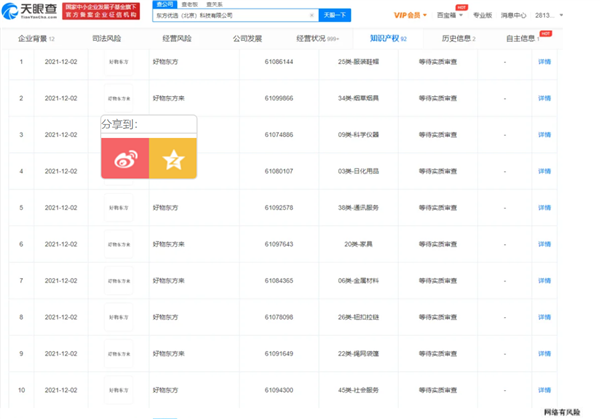This screenshot has width=600, height=419.
Task: Open 详情 for trademark 61092578
Action: point(544,208)
